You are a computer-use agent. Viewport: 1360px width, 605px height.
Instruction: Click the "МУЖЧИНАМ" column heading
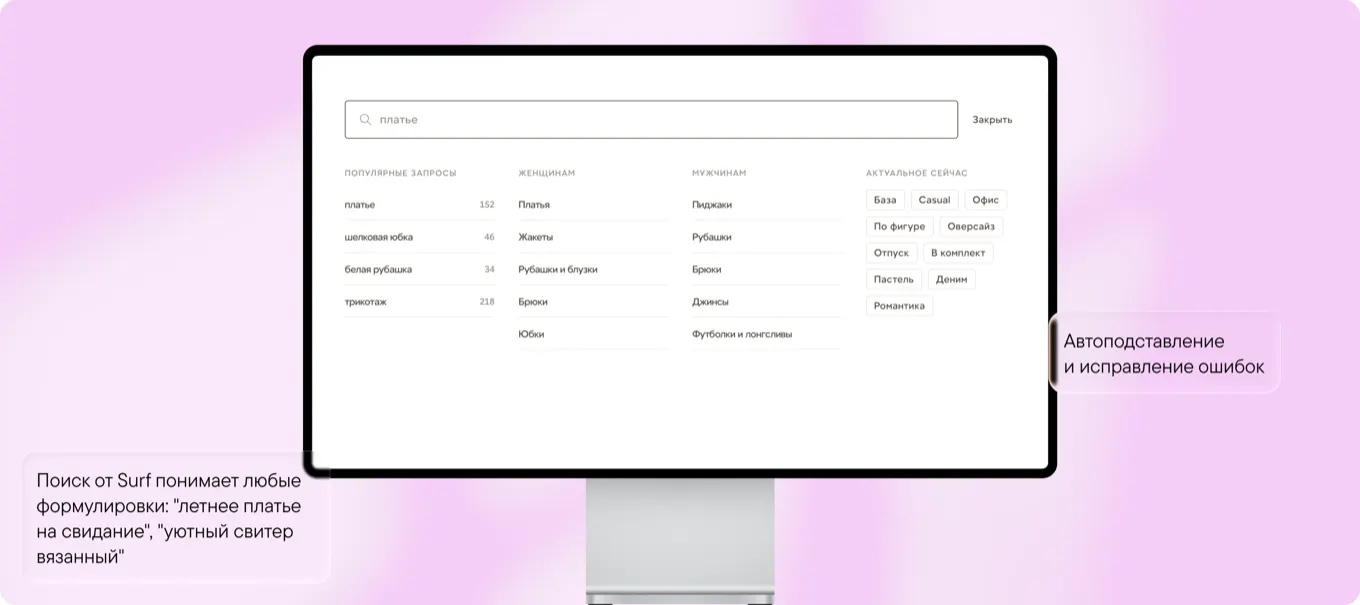coord(719,173)
